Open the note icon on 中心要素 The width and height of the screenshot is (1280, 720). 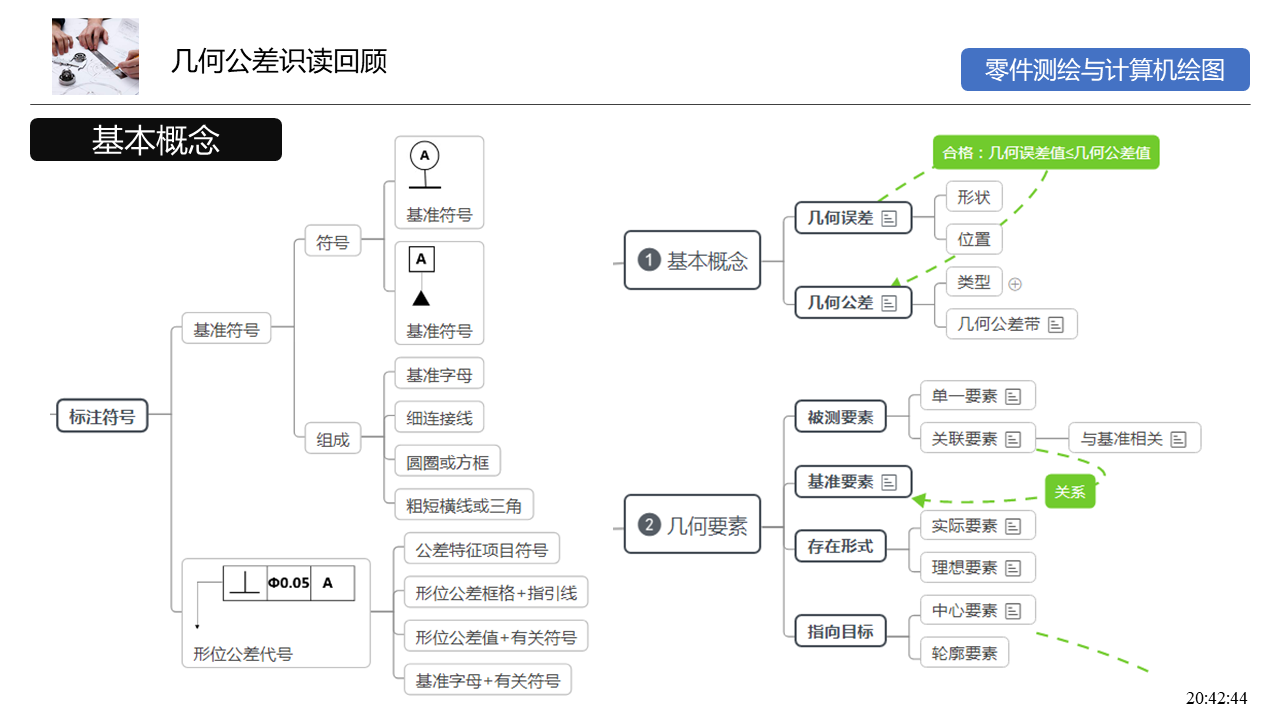(1013, 610)
